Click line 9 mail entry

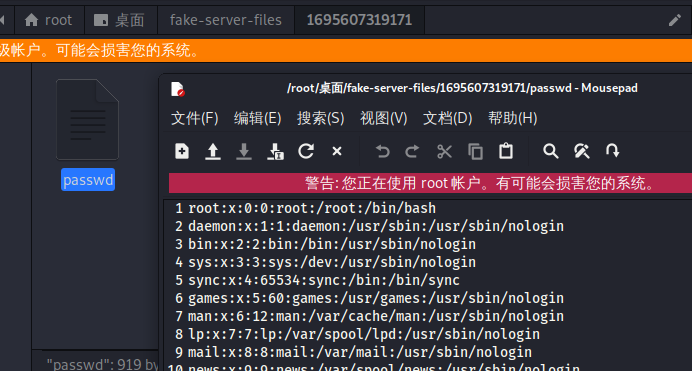pyautogui.click(x=360, y=352)
